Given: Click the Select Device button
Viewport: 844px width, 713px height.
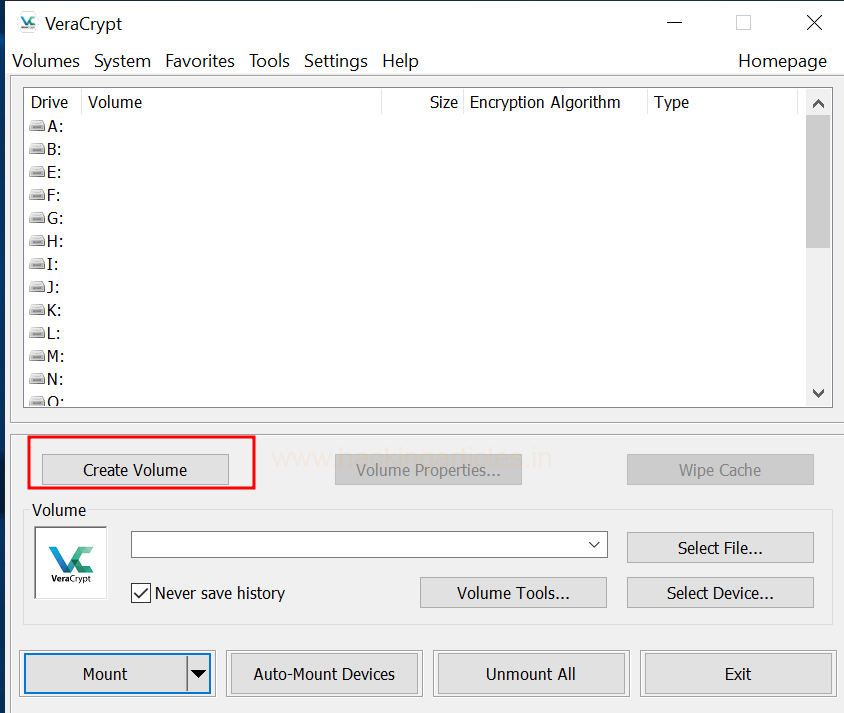Looking at the screenshot, I should [x=720, y=593].
